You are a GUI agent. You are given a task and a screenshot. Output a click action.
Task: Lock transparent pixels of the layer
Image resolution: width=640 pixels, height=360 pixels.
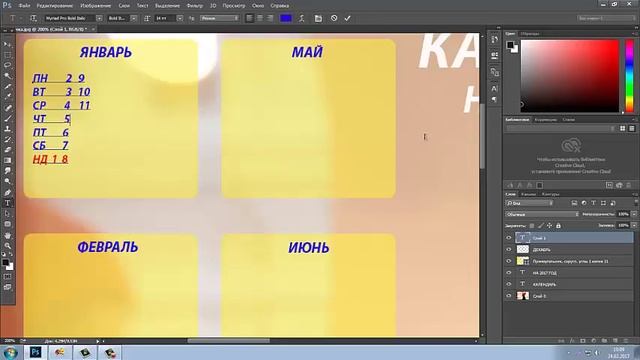click(531, 225)
